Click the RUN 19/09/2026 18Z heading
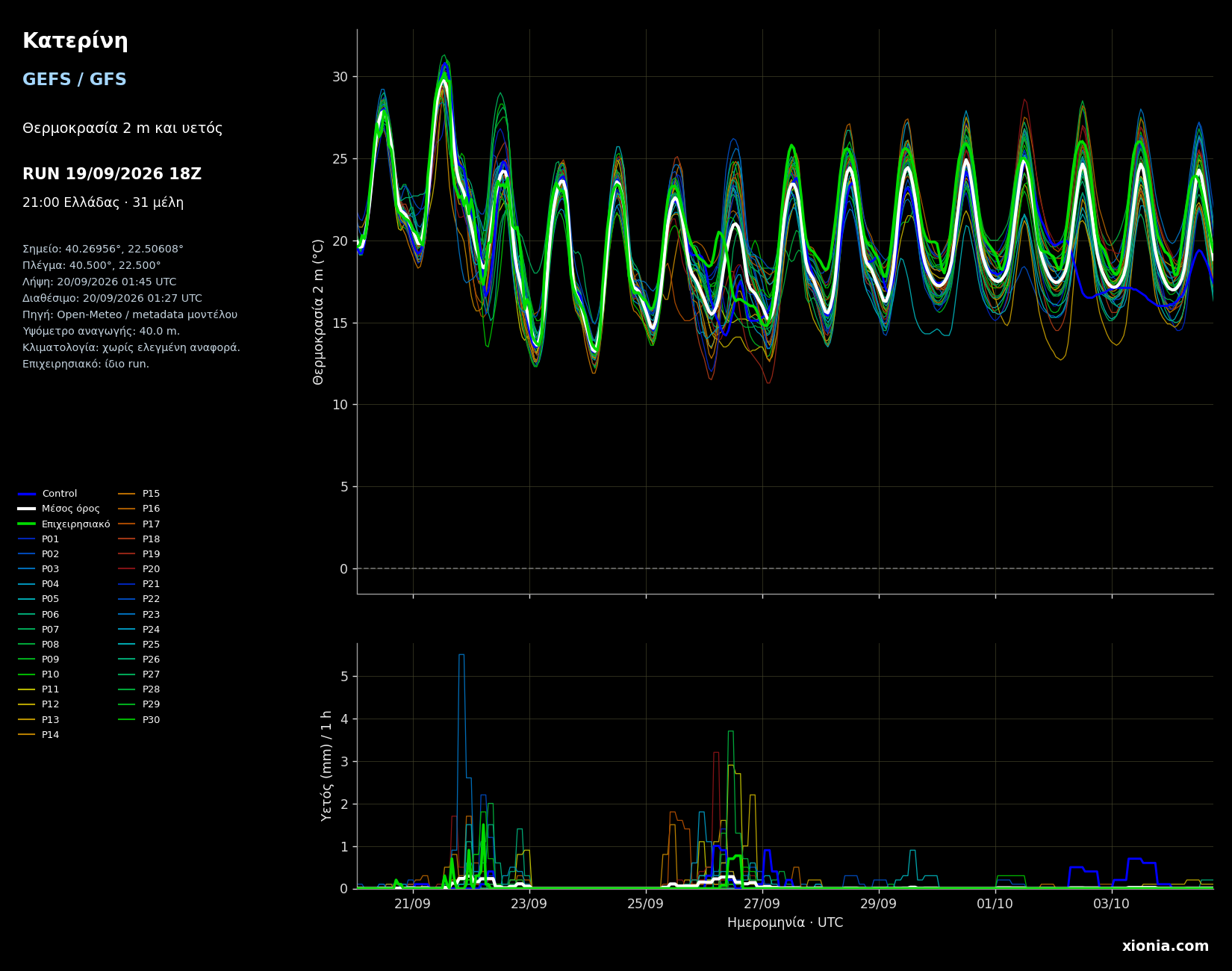The width and height of the screenshot is (1232, 971). [112, 174]
